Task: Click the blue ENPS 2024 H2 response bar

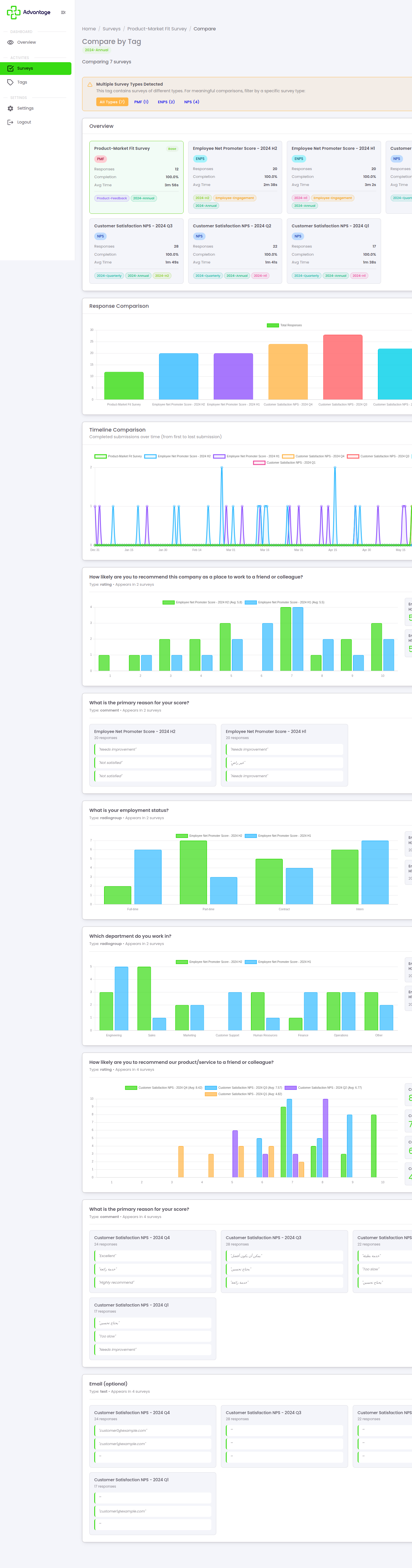Action: [x=178, y=376]
